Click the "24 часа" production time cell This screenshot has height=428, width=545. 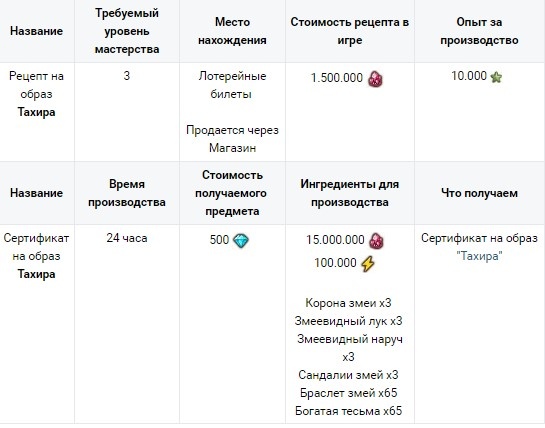coord(127,238)
